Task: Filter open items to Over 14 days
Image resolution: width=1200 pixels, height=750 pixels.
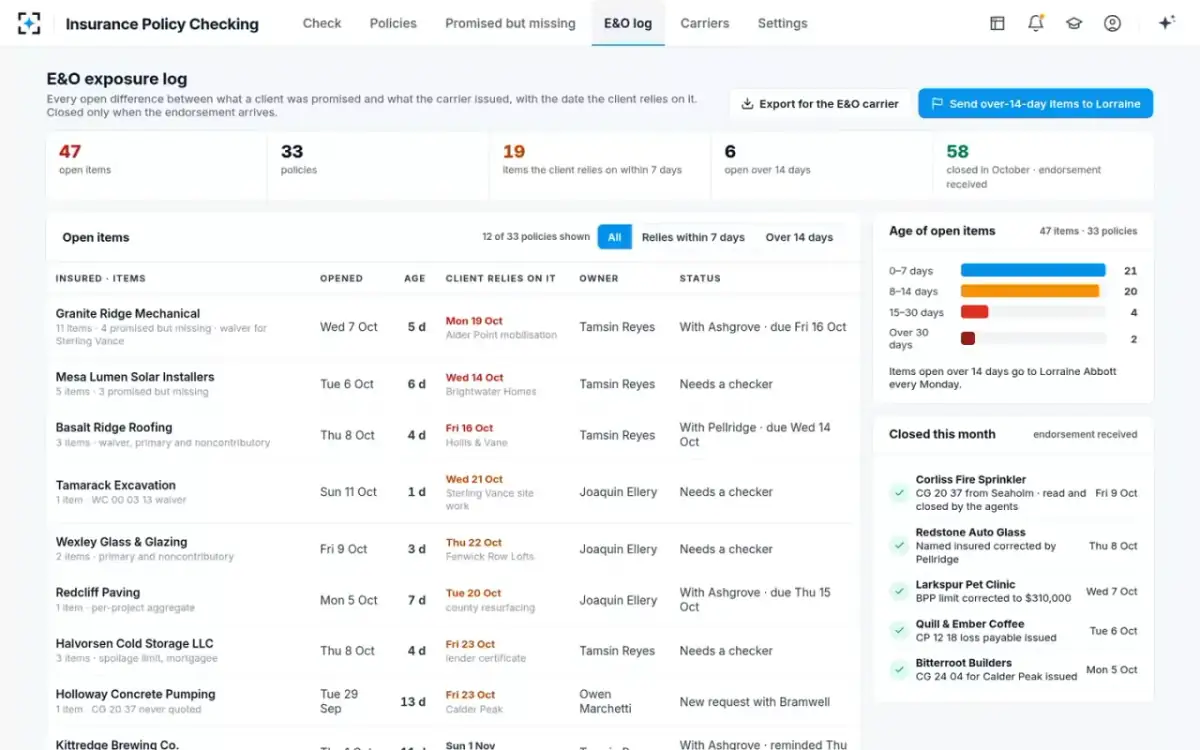Action: pos(799,237)
